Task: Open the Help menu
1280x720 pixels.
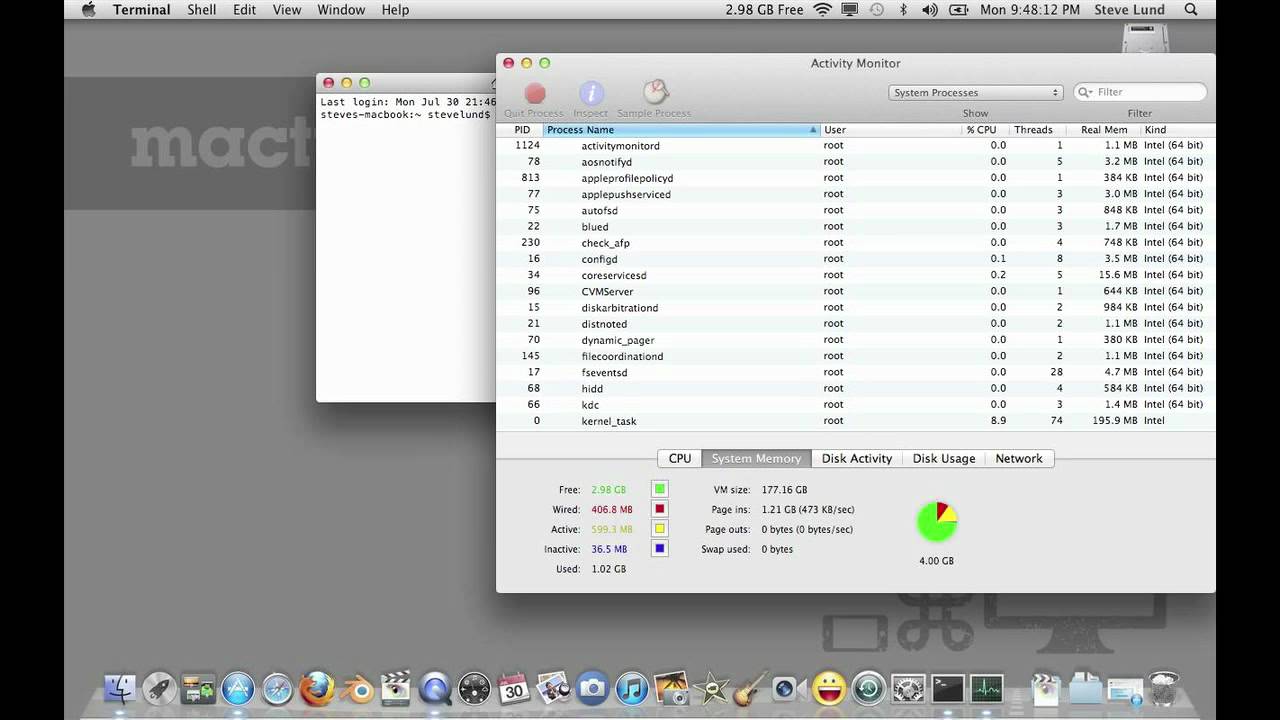Action: pyautogui.click(x=395, y=9)
